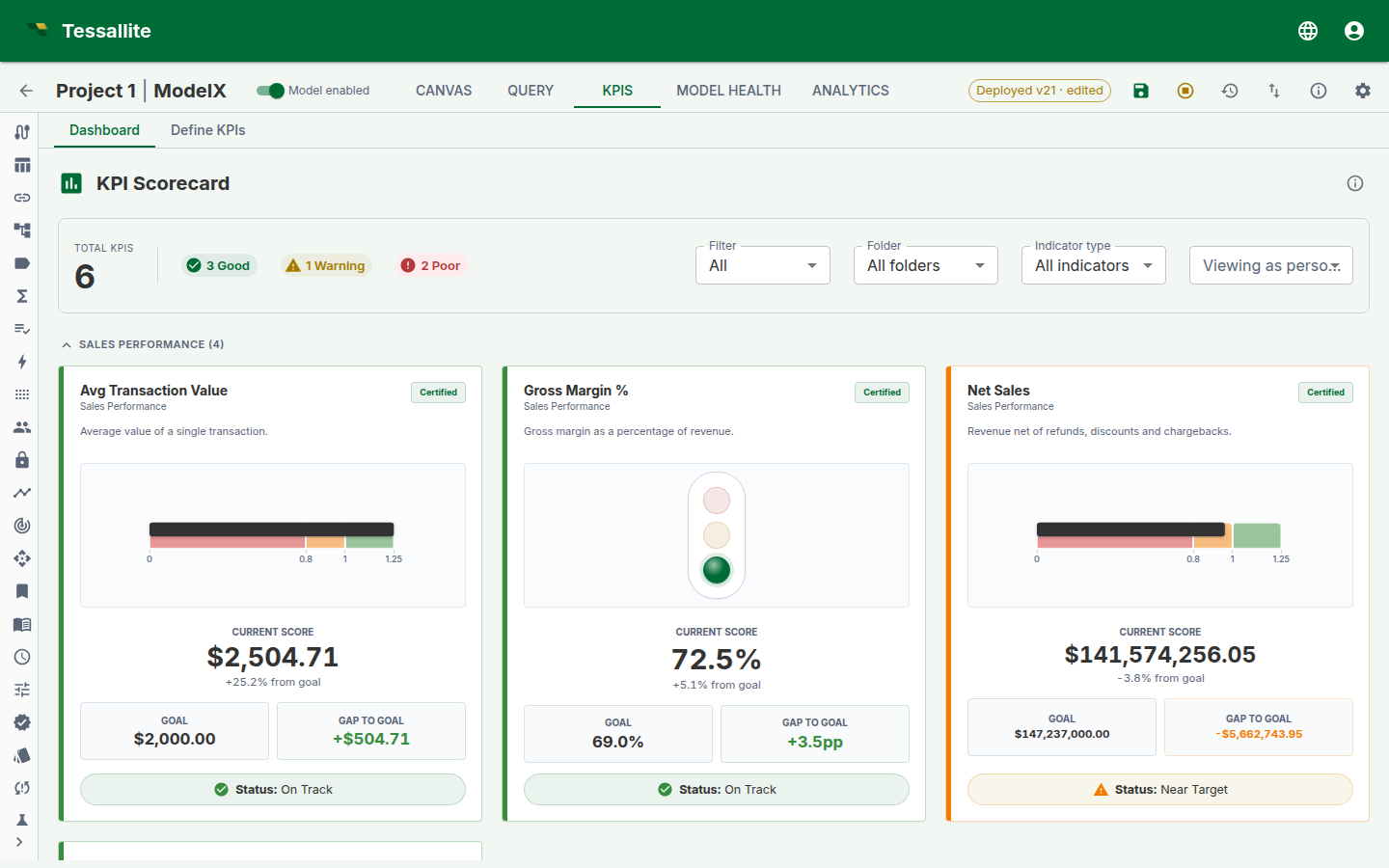Click the back arrow beside Project 1

(26, 91)
